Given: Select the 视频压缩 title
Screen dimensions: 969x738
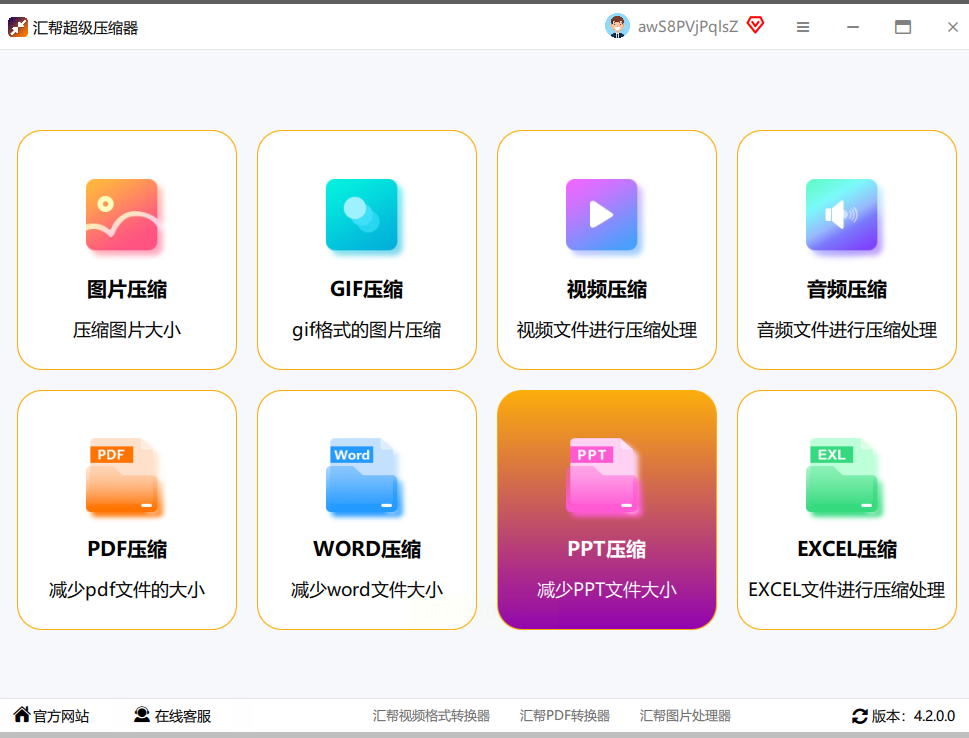Looking at the screenshot, I should 607,289.
